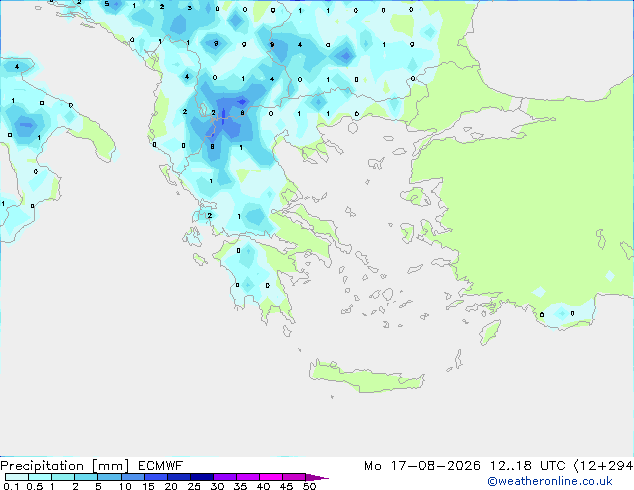Click the over-50 mm legend arrow tip

[x=317, y=477]
